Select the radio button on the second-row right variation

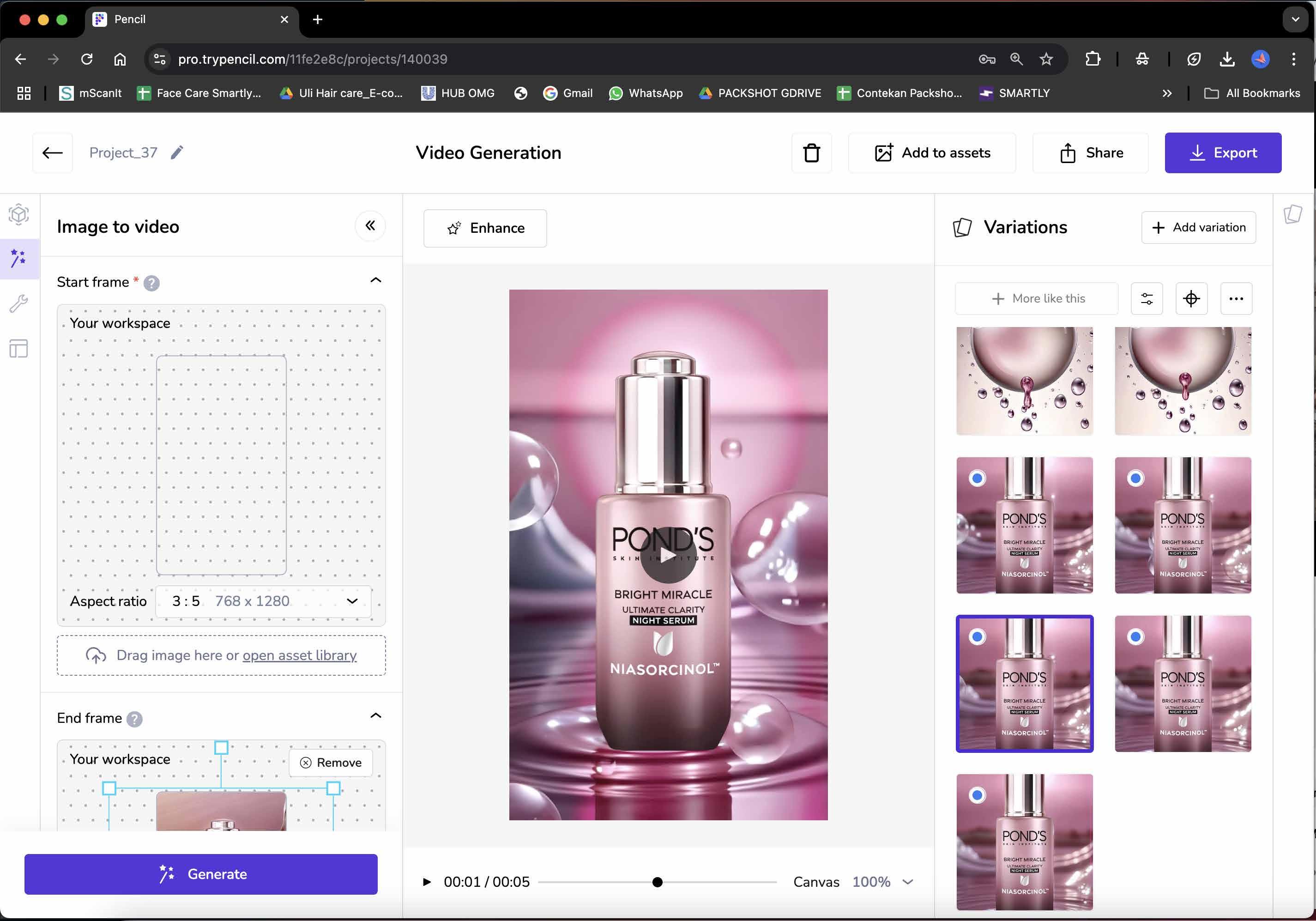click(x=1135, y=478)
